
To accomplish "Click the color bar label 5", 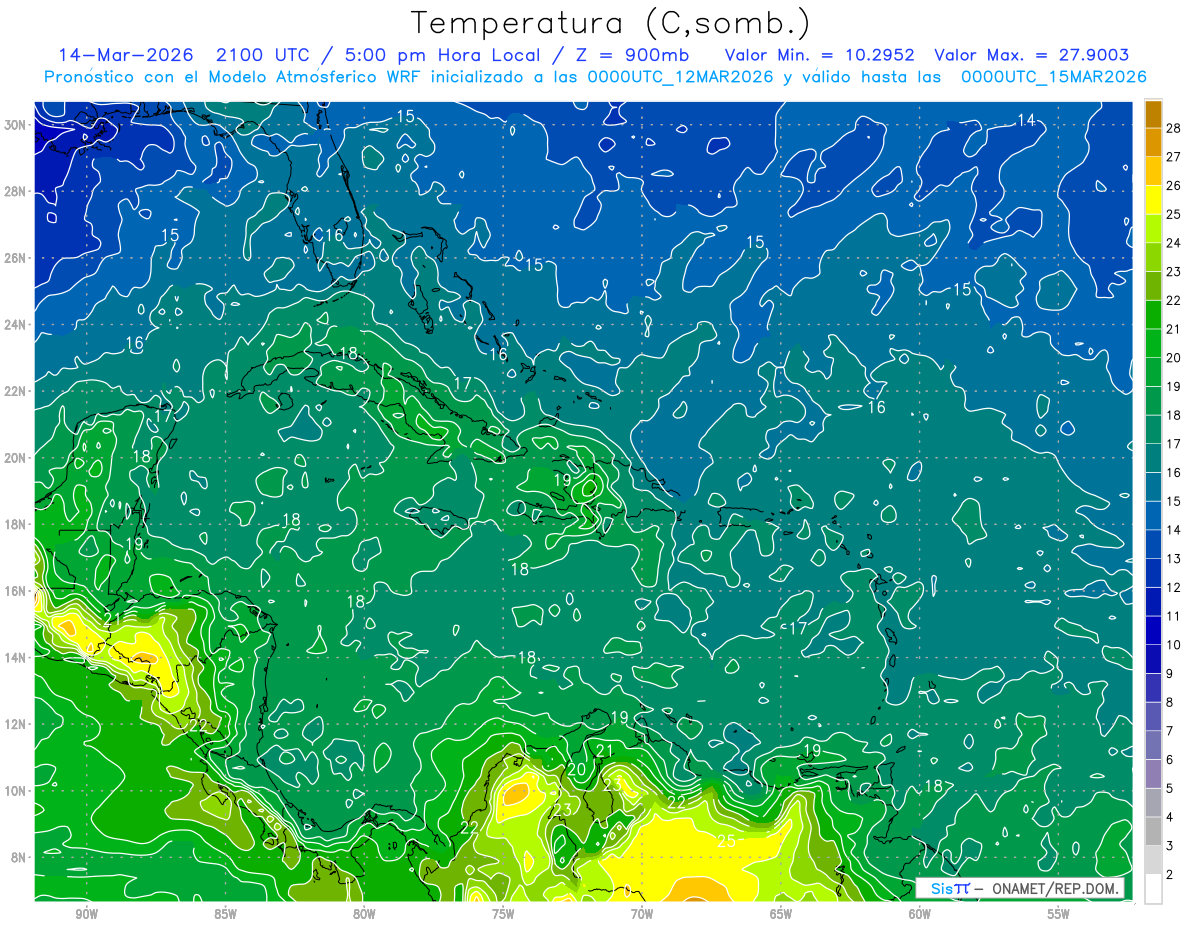I will tap(1170, 788).
